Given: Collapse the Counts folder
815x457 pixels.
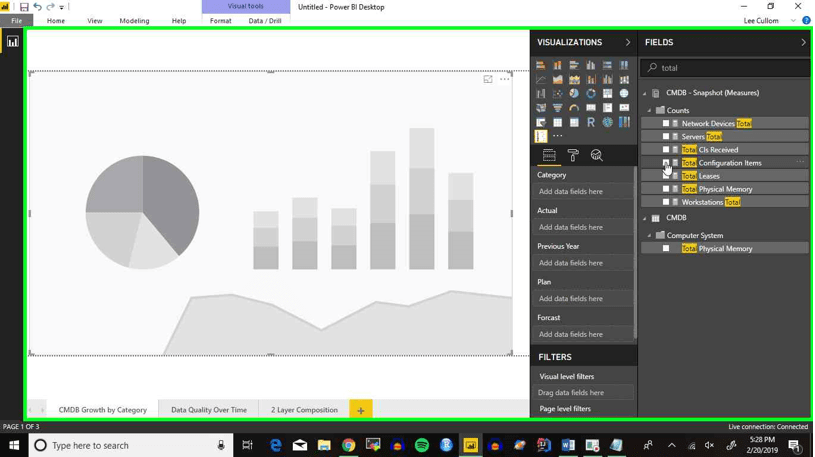Looking at the screenshot, I should 649,110.
